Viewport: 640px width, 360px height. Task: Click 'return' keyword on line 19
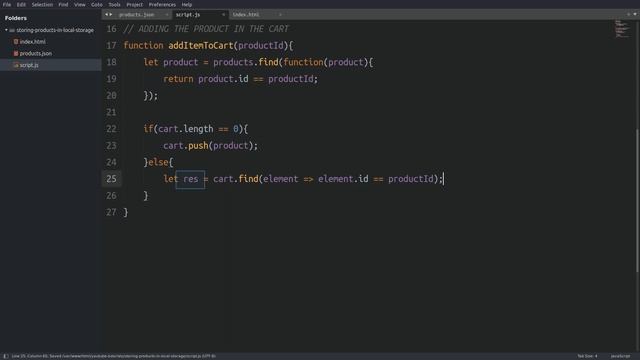(x=178, y=79)
